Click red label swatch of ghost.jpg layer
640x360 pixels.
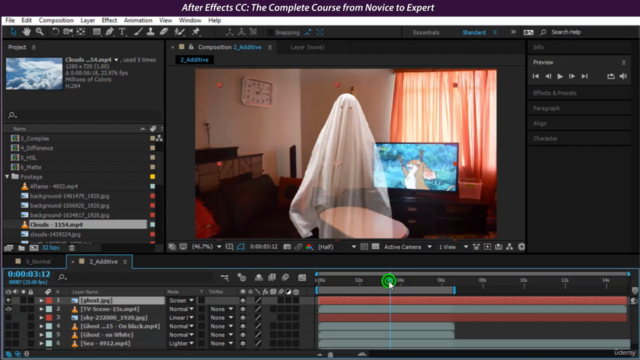(49, 300)
